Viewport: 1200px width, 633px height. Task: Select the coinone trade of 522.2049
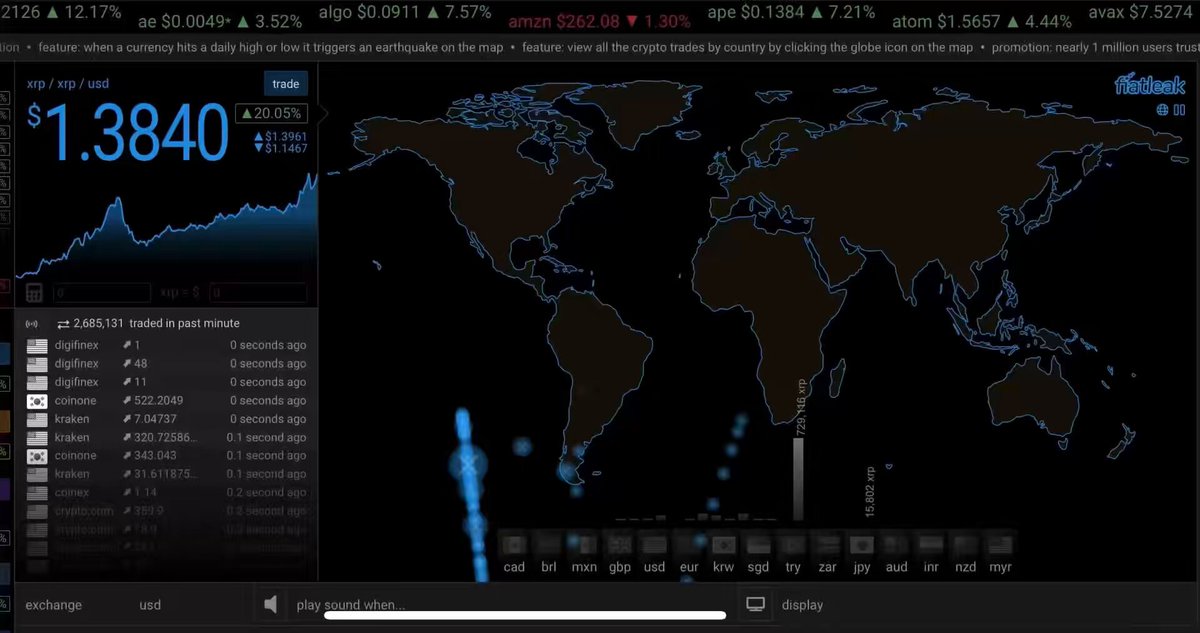coord(167,400)
